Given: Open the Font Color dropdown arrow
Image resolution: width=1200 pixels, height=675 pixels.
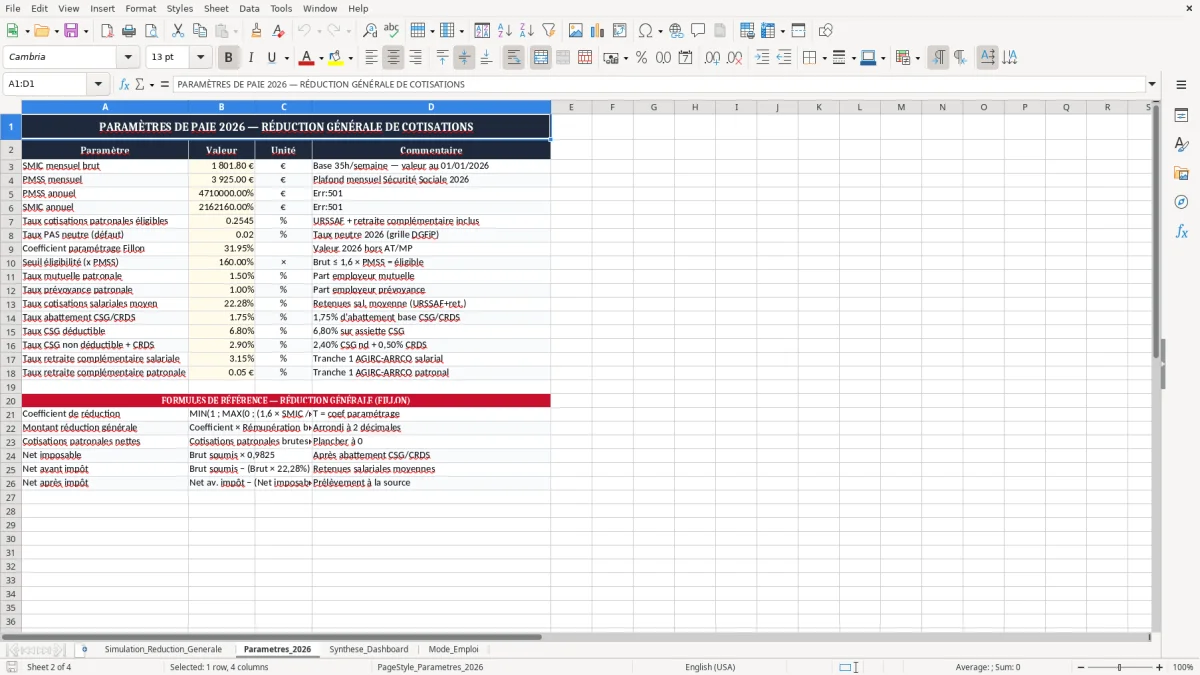Looking at the screenshot, I should (321, 58).
